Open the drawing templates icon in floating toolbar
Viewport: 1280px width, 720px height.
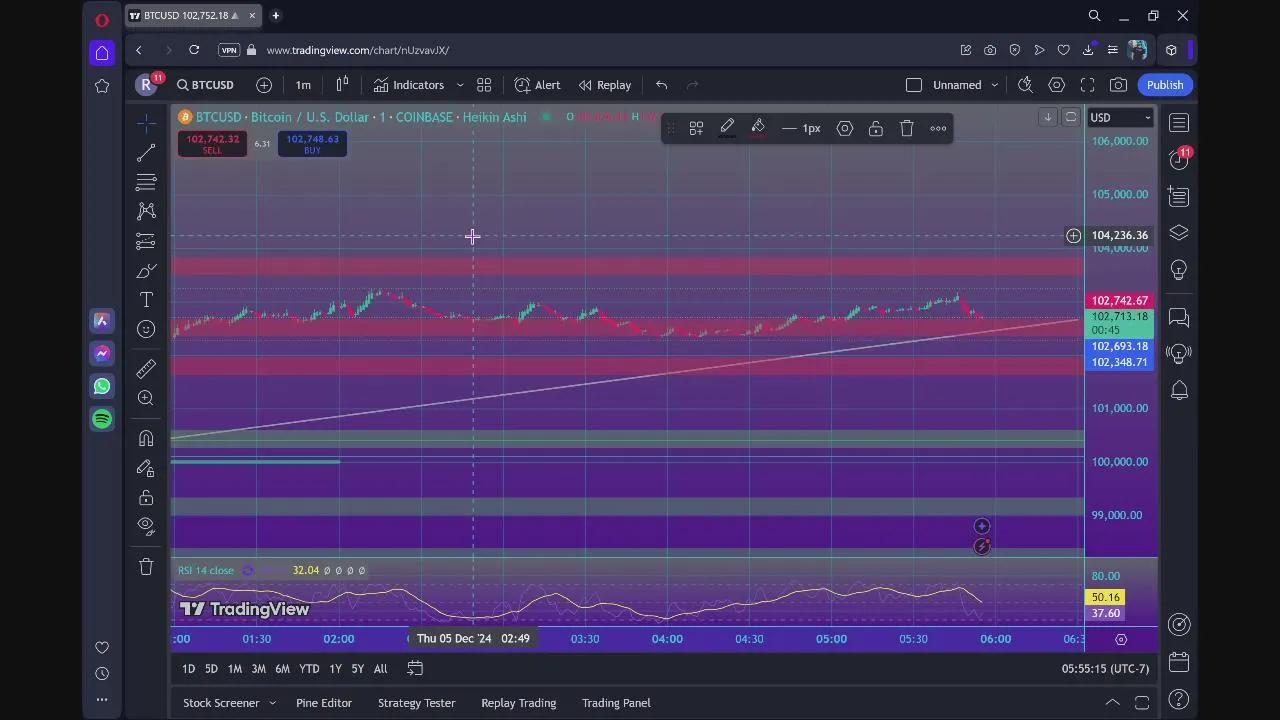point(696,128)
